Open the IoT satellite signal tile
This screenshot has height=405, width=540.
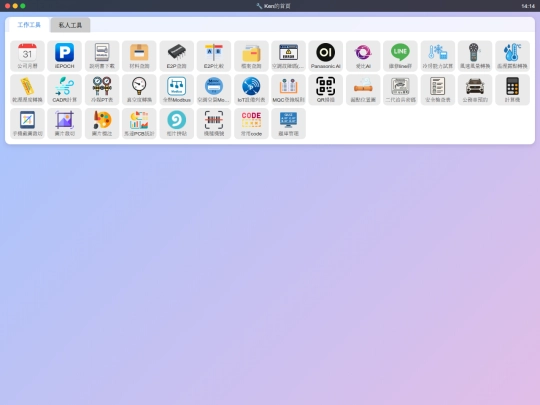(x=251, y=90)
